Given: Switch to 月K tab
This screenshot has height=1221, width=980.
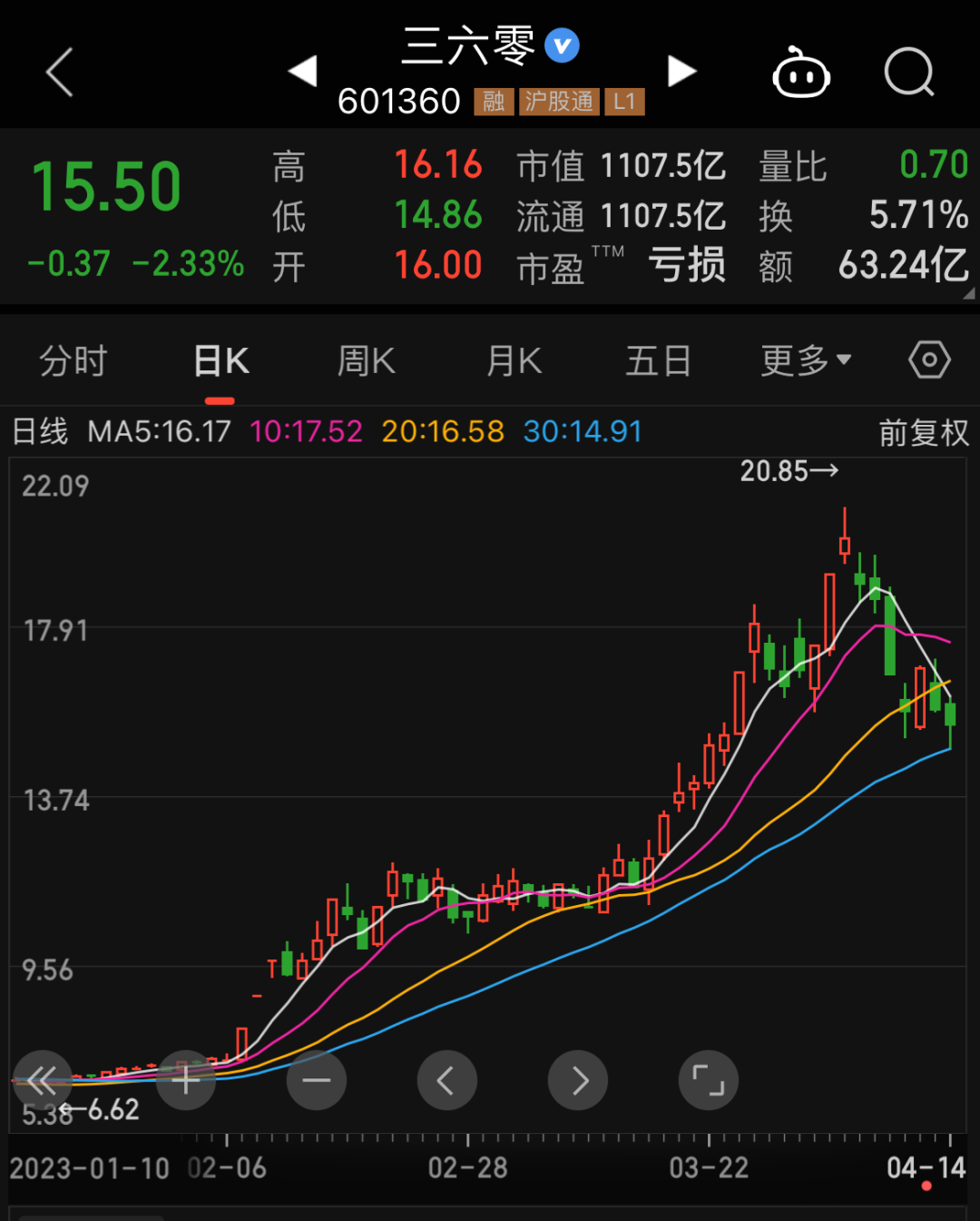Looking at the screenshot, I should point(514,361).
